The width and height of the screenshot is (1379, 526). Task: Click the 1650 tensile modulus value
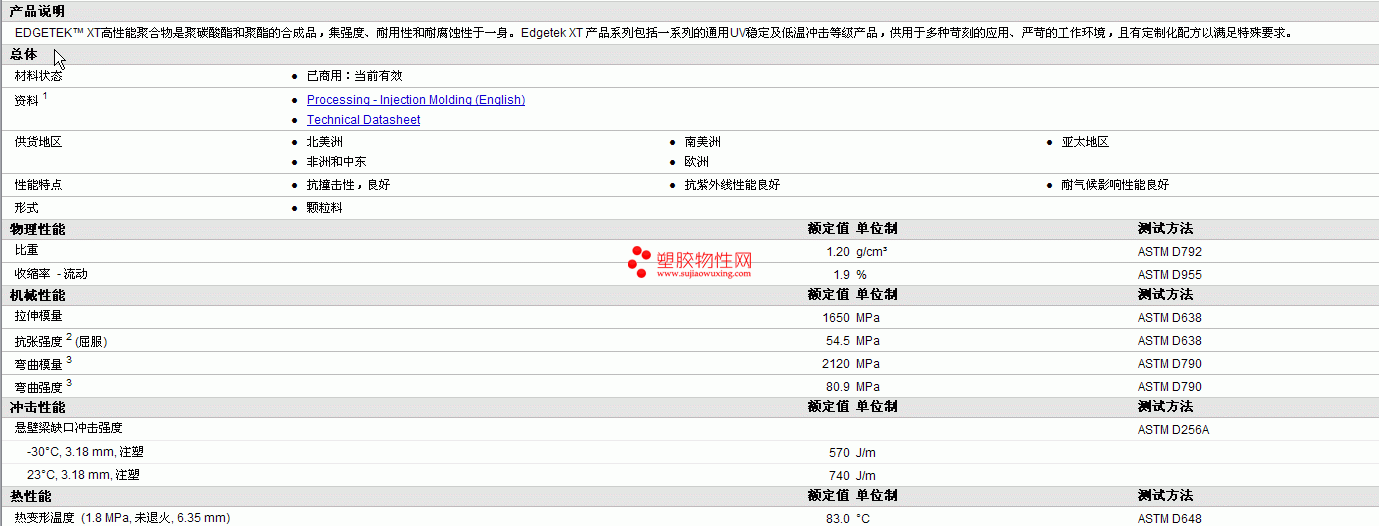coord(836,318)
